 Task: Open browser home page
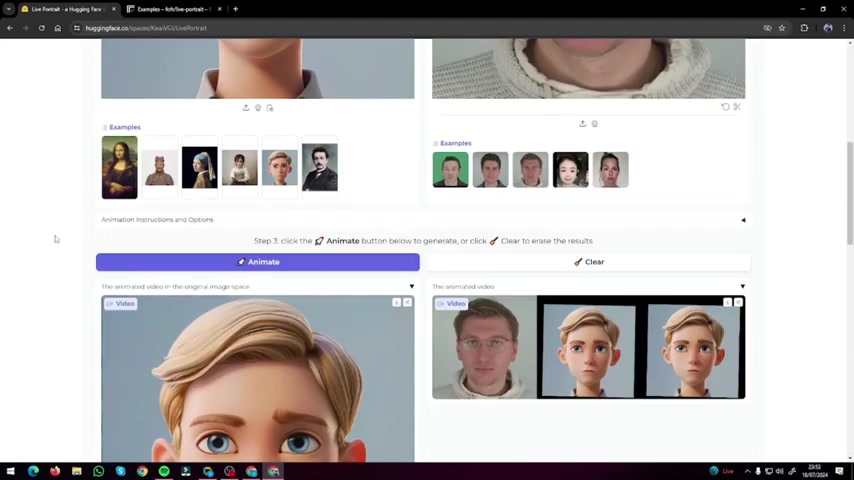(58, 28)
